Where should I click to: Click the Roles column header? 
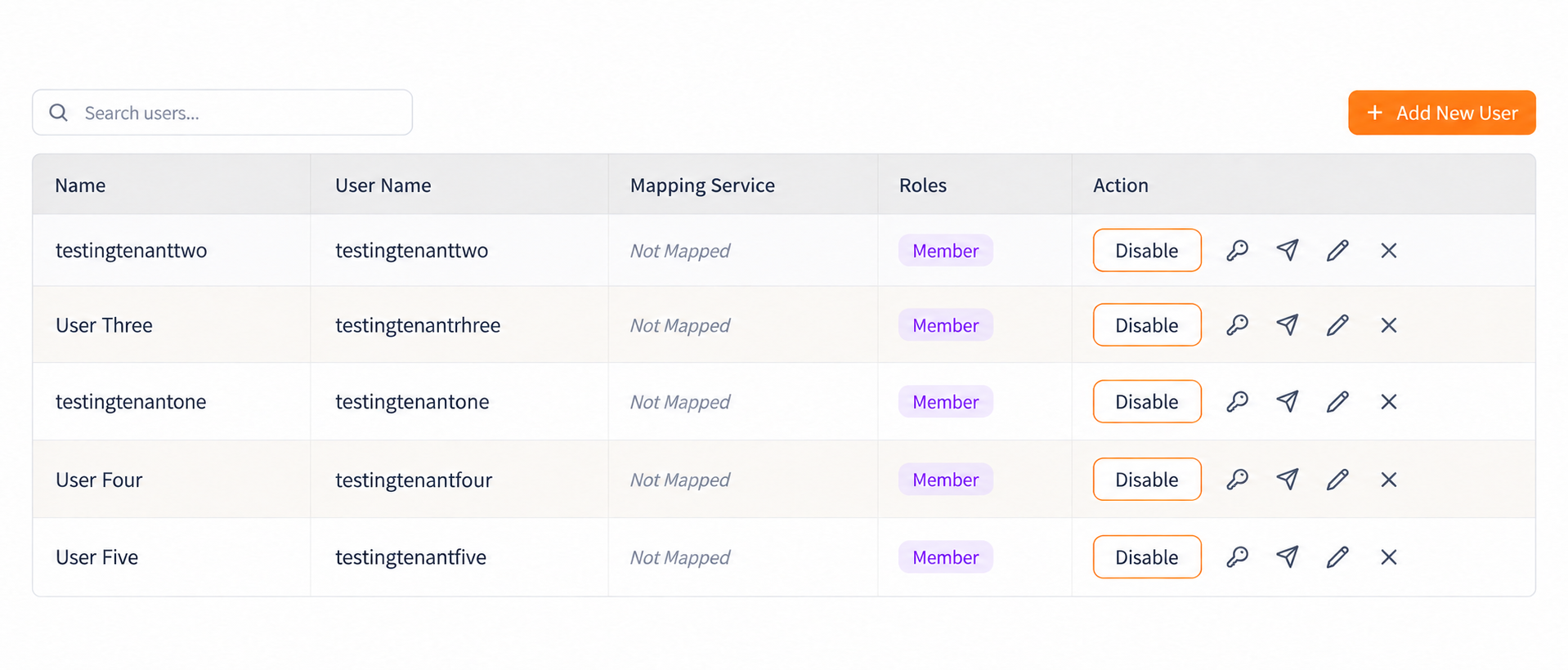(922, 185)
